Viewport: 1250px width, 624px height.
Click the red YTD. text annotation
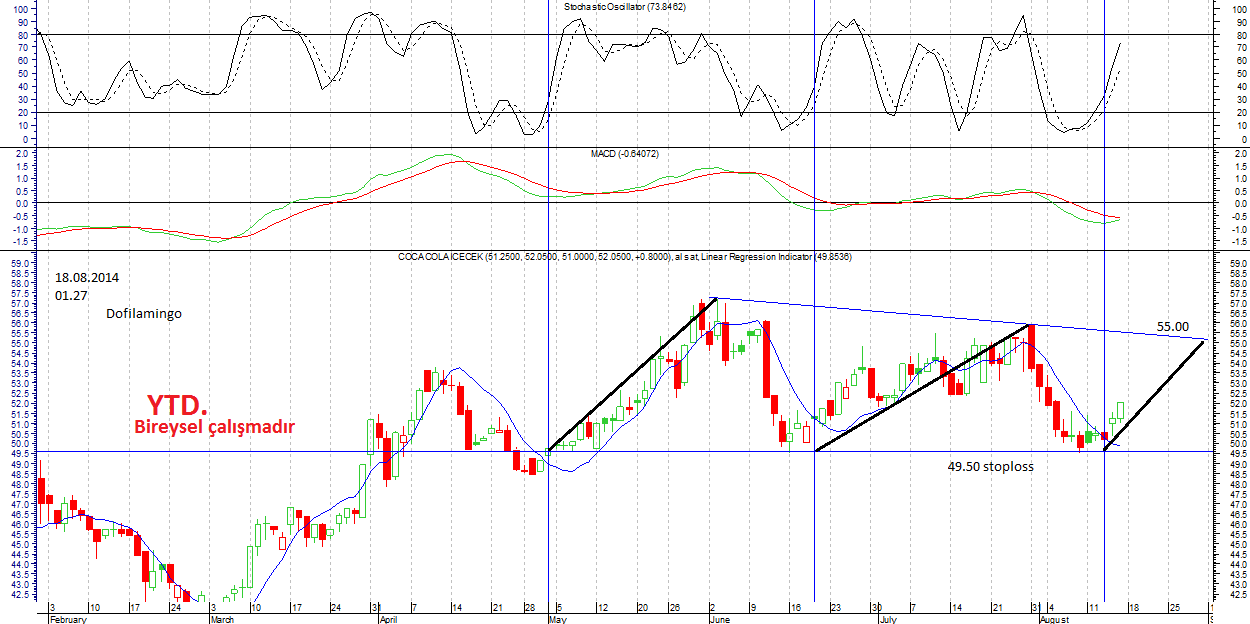[178, 405]
